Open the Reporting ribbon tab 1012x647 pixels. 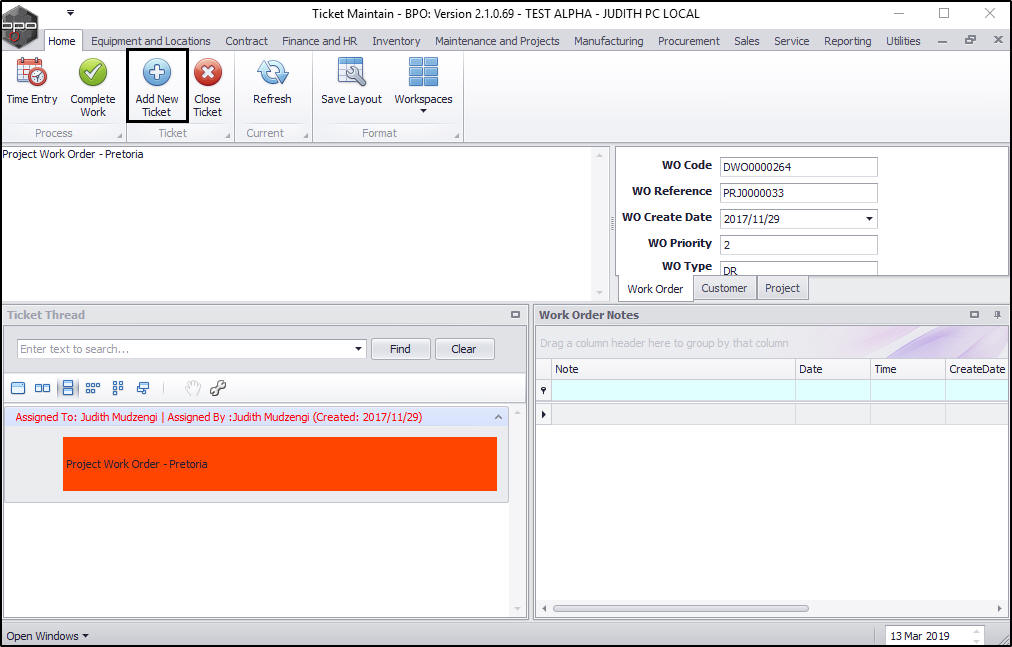tap(847, 41)
